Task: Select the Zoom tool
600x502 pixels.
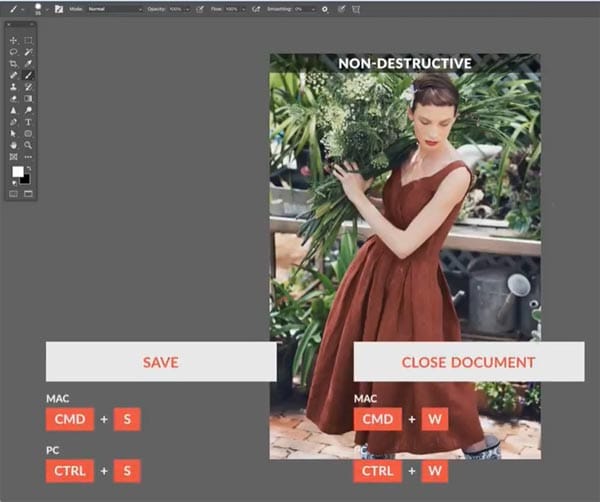Action: (x=28, y=144)
